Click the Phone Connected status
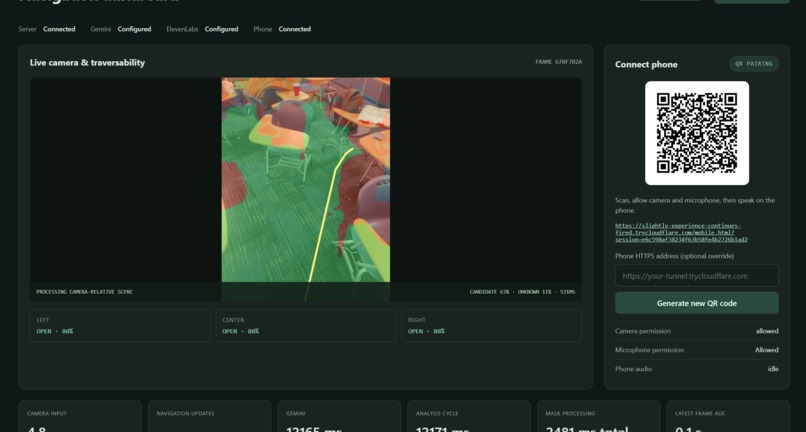 (x=282, y=29)
